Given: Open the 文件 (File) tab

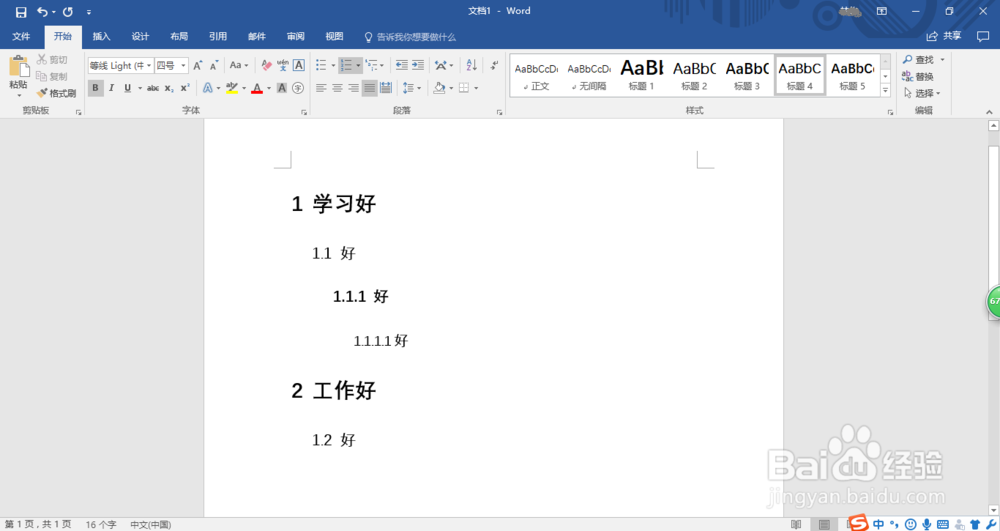Looking at the screenshot, I should 21,36.
